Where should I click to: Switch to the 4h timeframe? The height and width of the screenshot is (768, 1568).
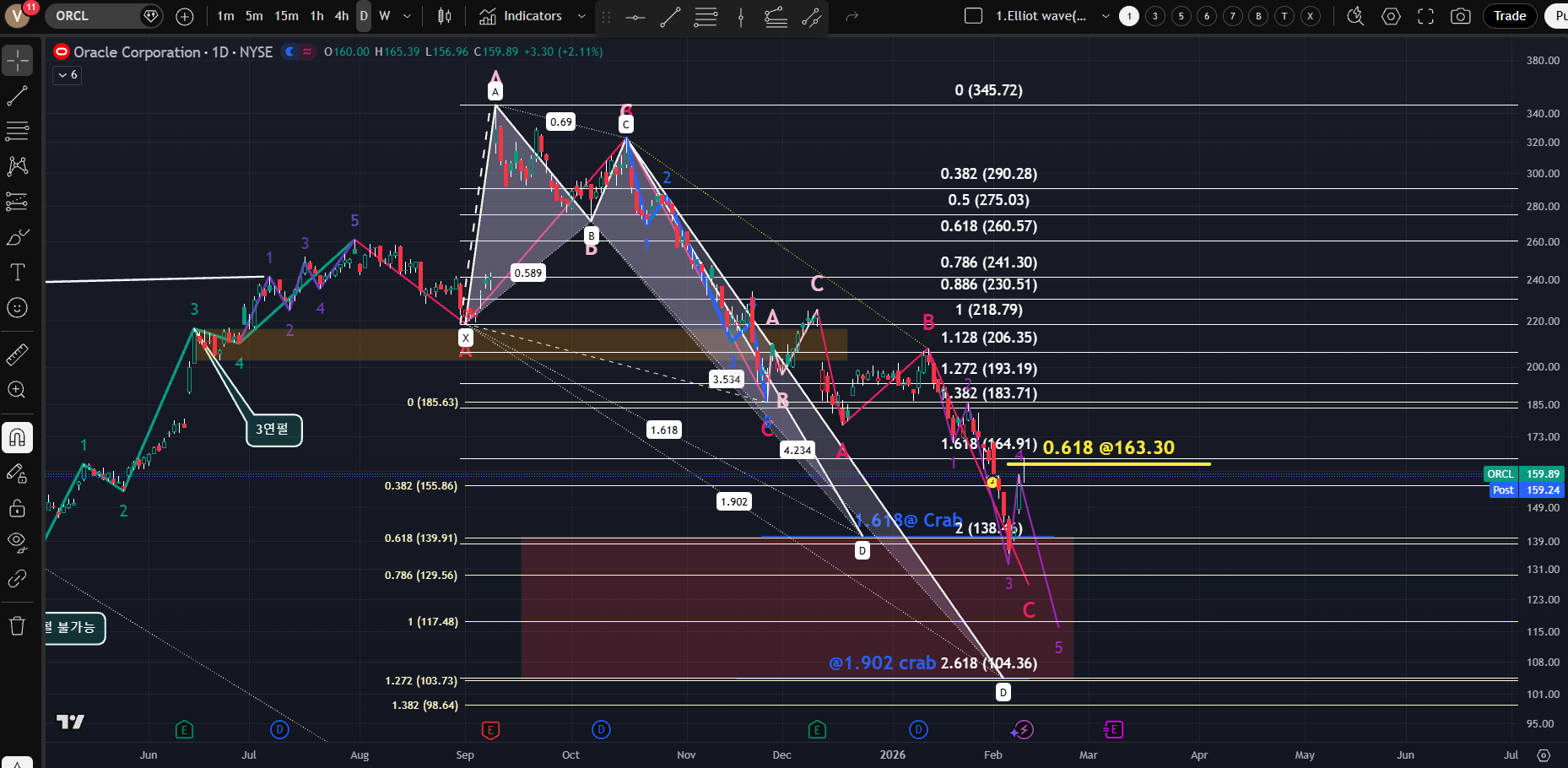point(341,16)
